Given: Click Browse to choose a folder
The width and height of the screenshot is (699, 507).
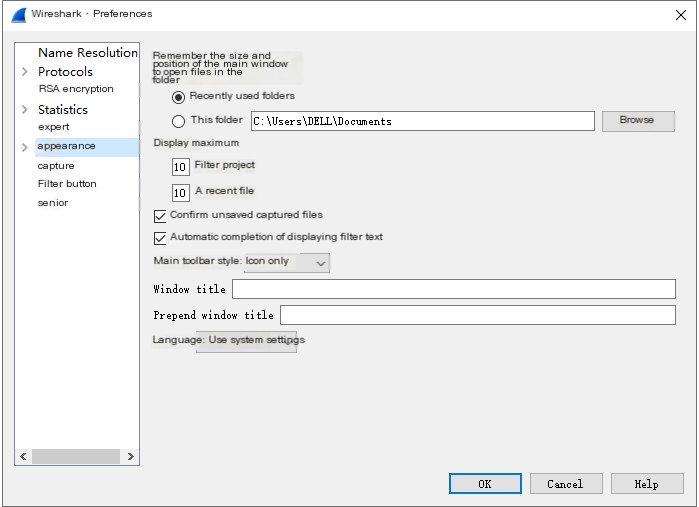Looking at the screenshot, I should tap(638, 121).
